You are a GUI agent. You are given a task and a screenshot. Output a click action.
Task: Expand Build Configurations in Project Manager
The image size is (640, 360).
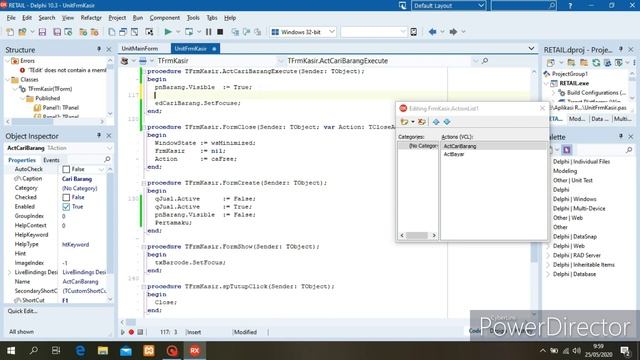[x=554, y=93]
